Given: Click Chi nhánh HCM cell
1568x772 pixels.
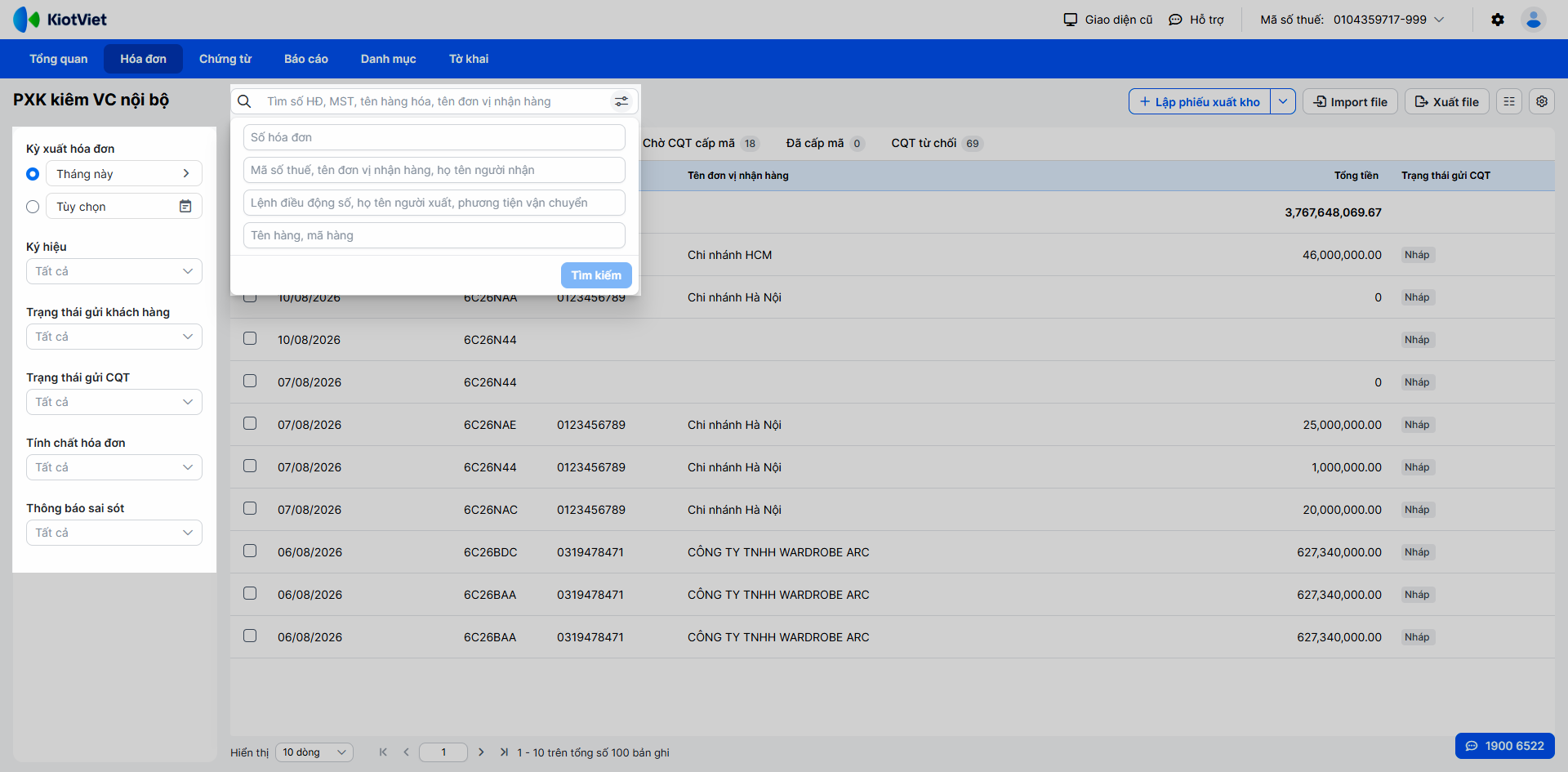Looking at the screenshot, I should pos(729,255).
